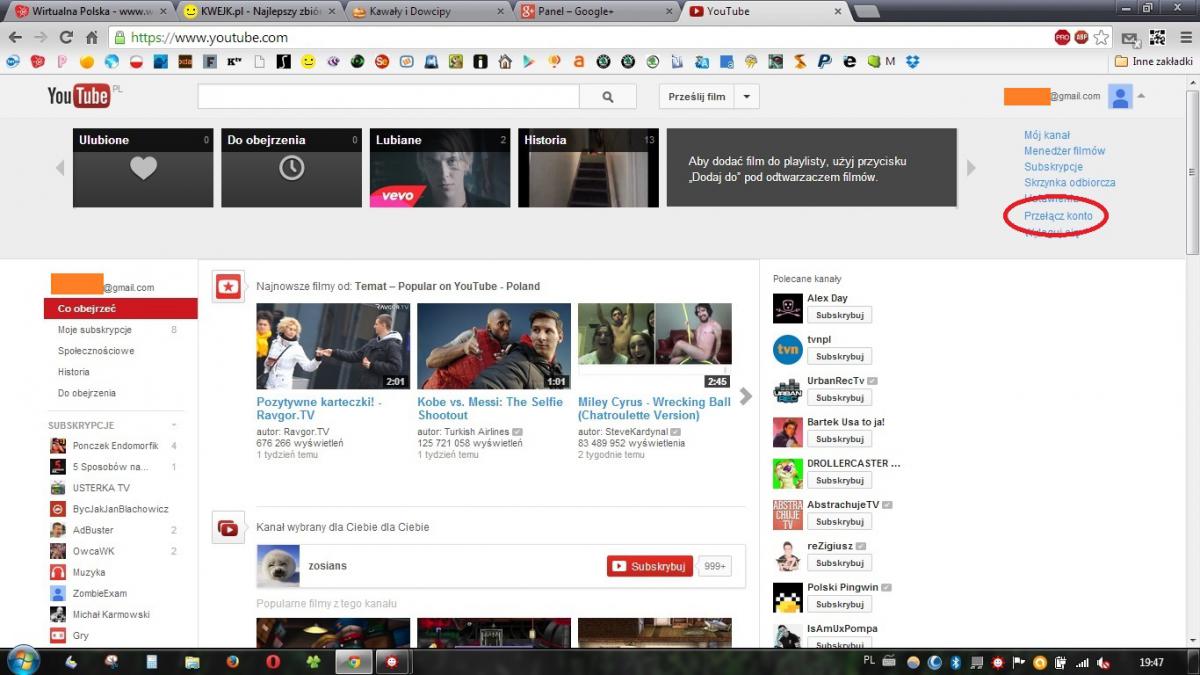The width and height of the screenshot is (1200, 675).
Task: Open the tvn channel avatar
Action: pos(788,349)
